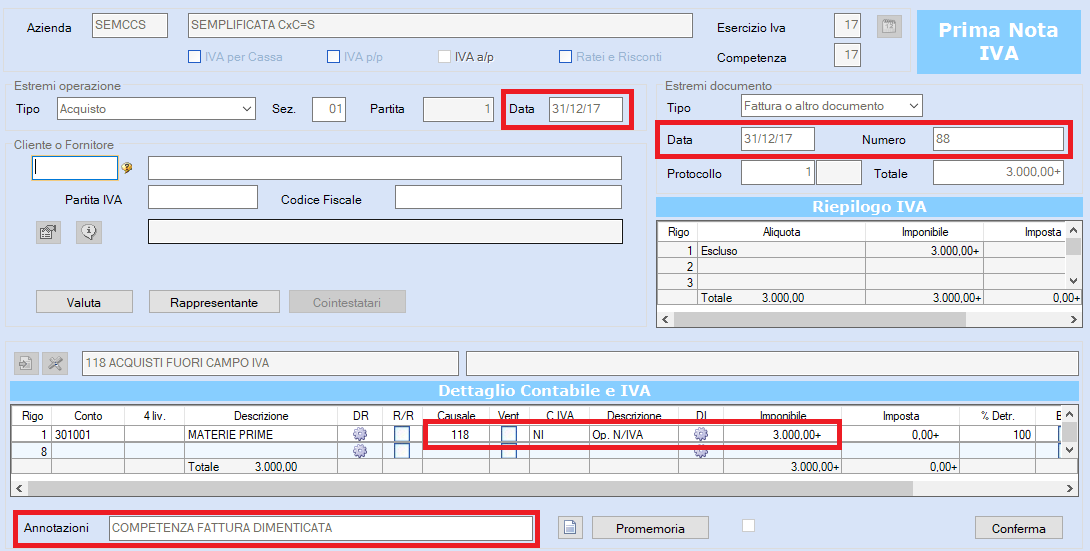Click the Sez. field showing 01

click(x=329, y=109)
